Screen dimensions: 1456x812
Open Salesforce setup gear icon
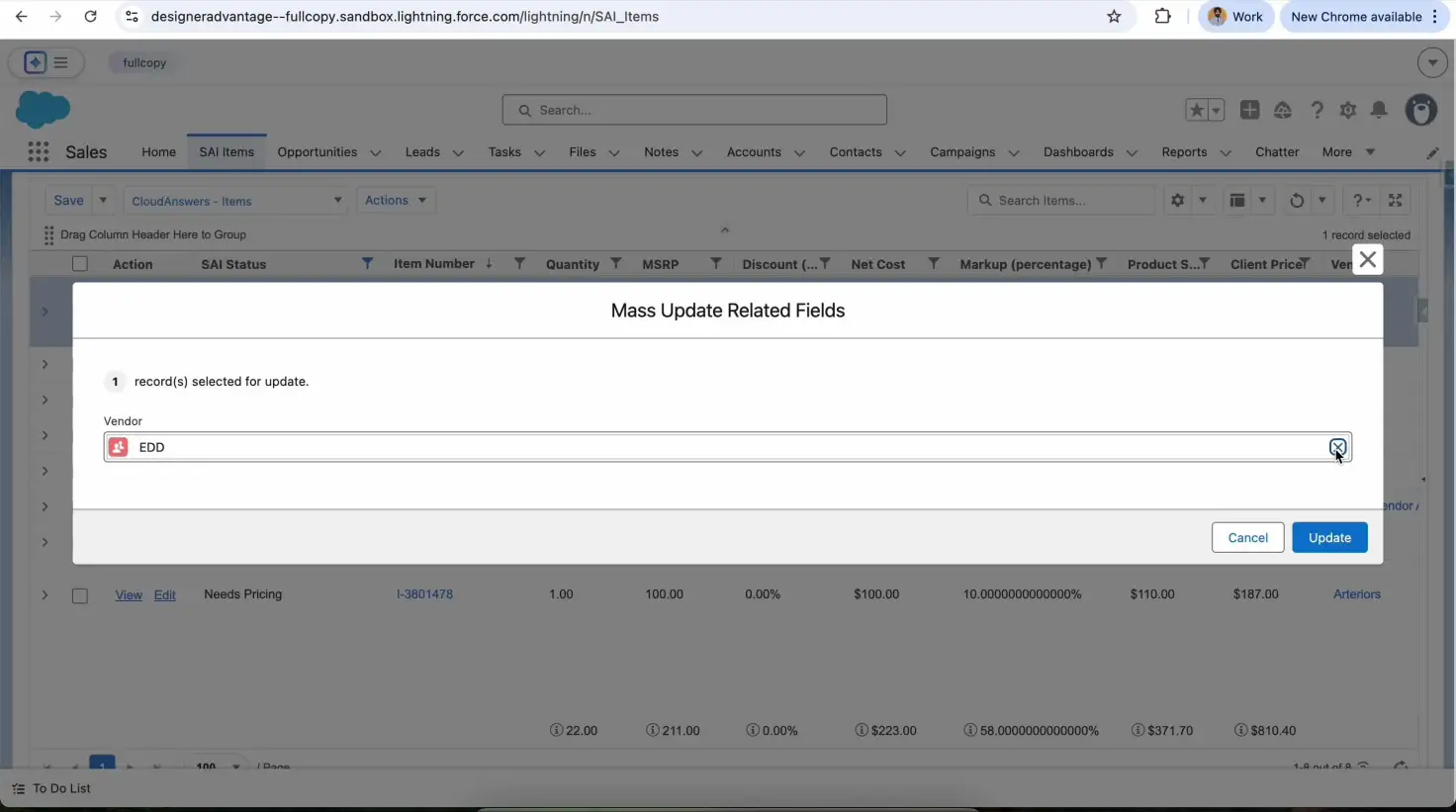[1347, 110]
